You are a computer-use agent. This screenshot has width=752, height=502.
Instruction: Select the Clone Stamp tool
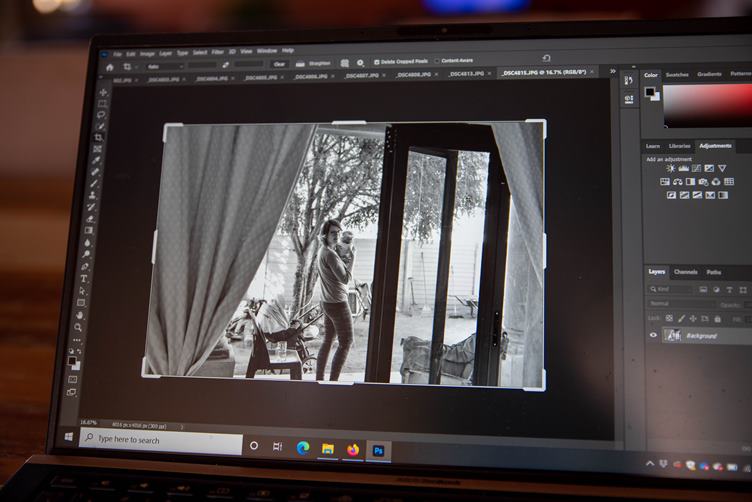93,195
